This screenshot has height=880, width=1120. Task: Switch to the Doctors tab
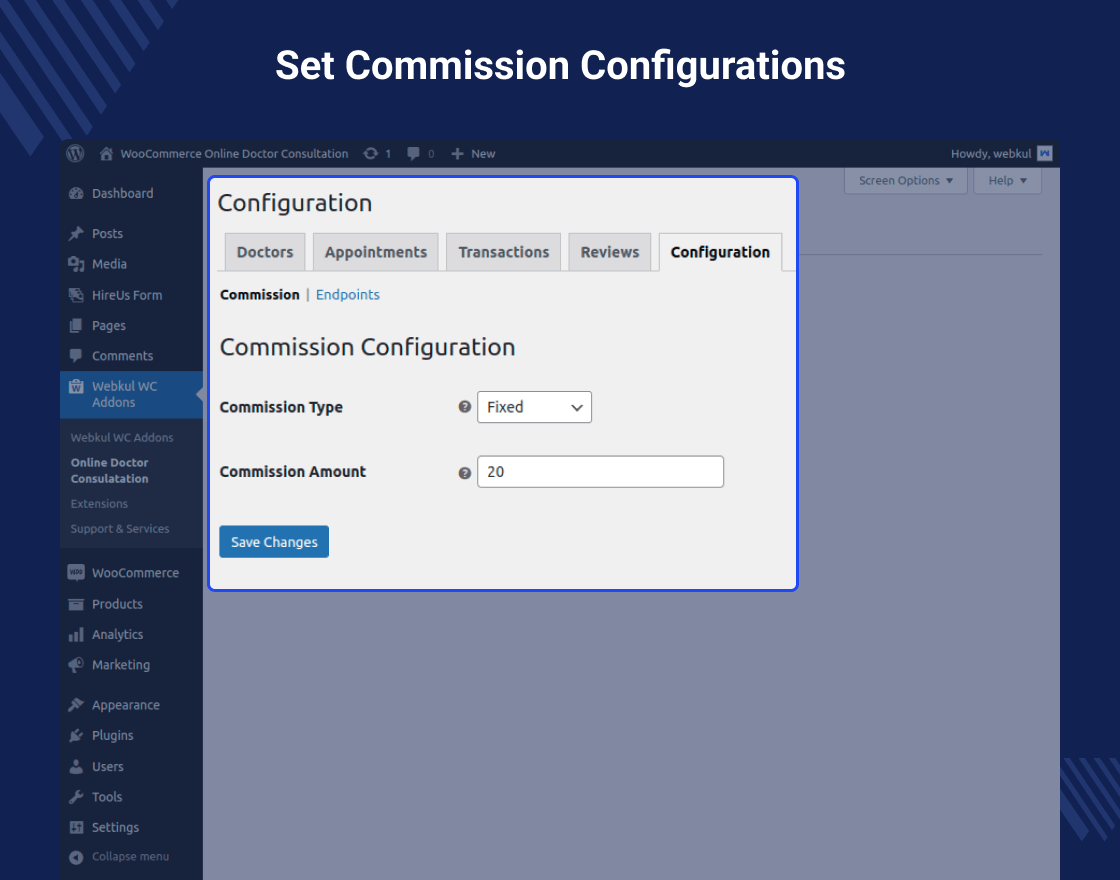(265, 252)
